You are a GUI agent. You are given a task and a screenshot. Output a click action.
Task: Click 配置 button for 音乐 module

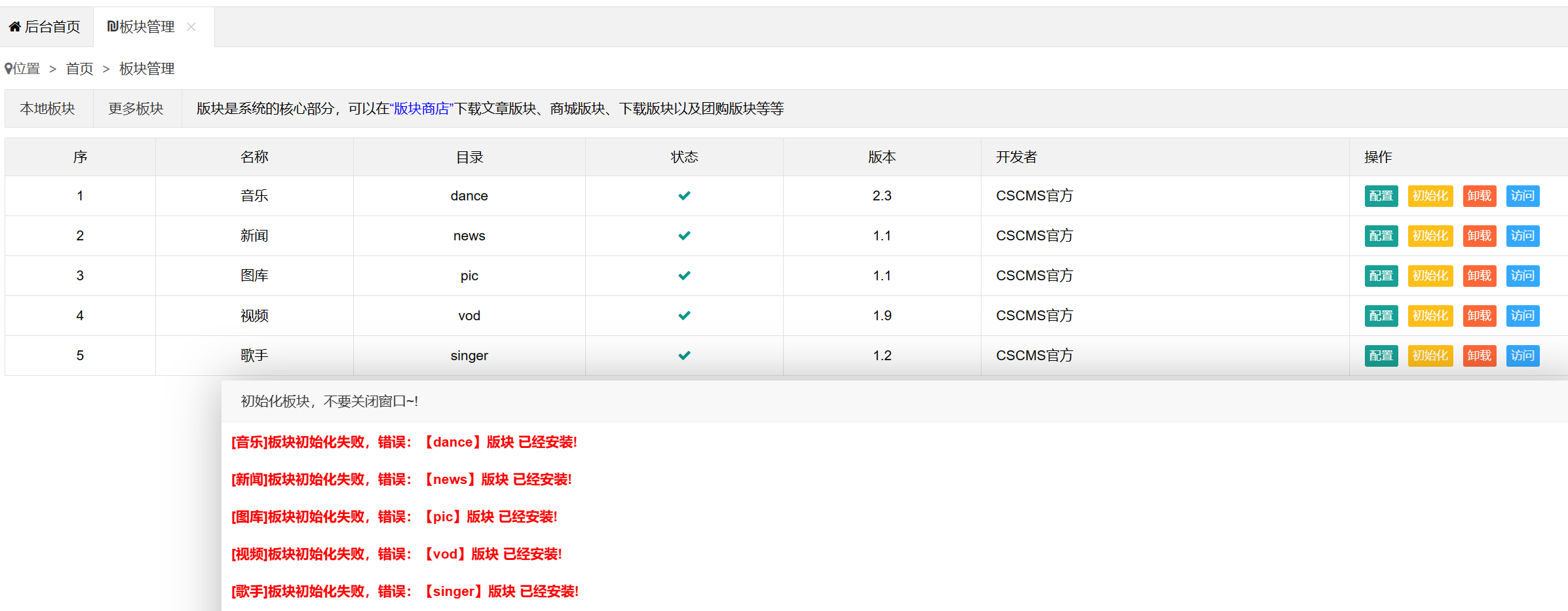pyautogui.click(x=1381, y=196)
